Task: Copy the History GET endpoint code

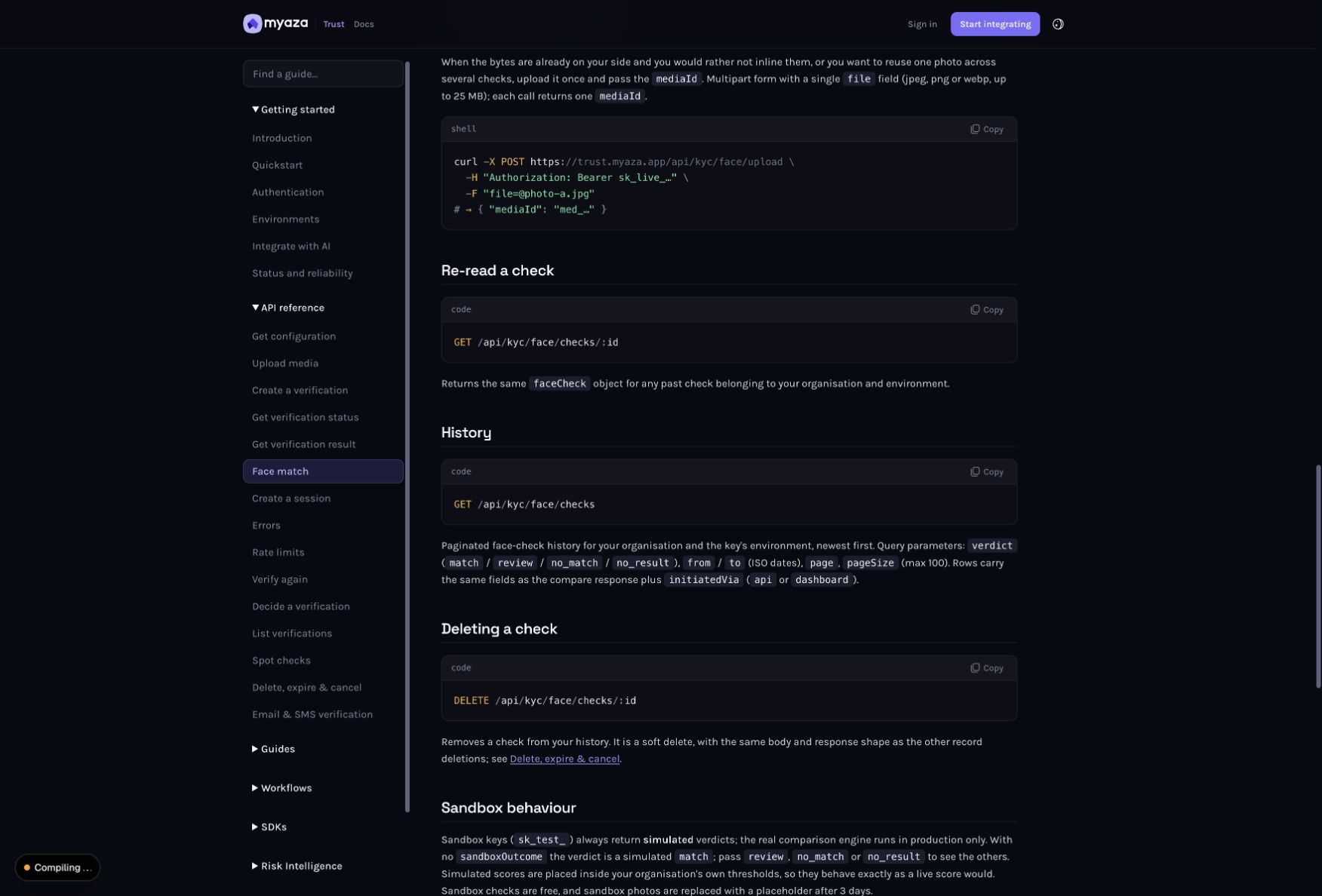Action: tap(986, 472)
